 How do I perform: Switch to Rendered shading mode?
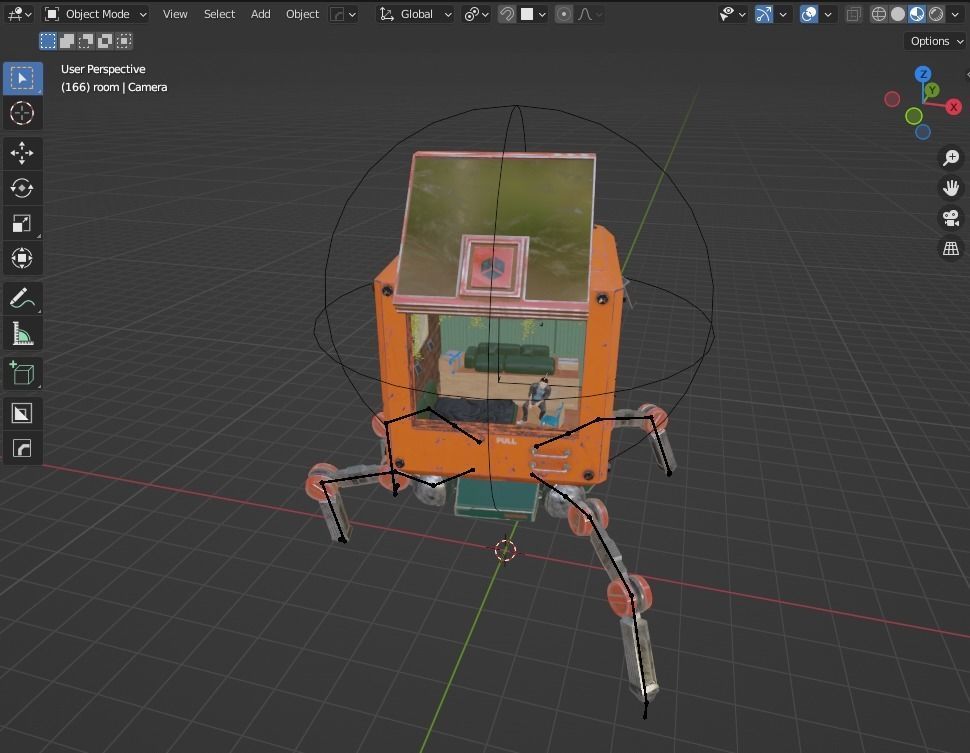[x=936, y=14]
